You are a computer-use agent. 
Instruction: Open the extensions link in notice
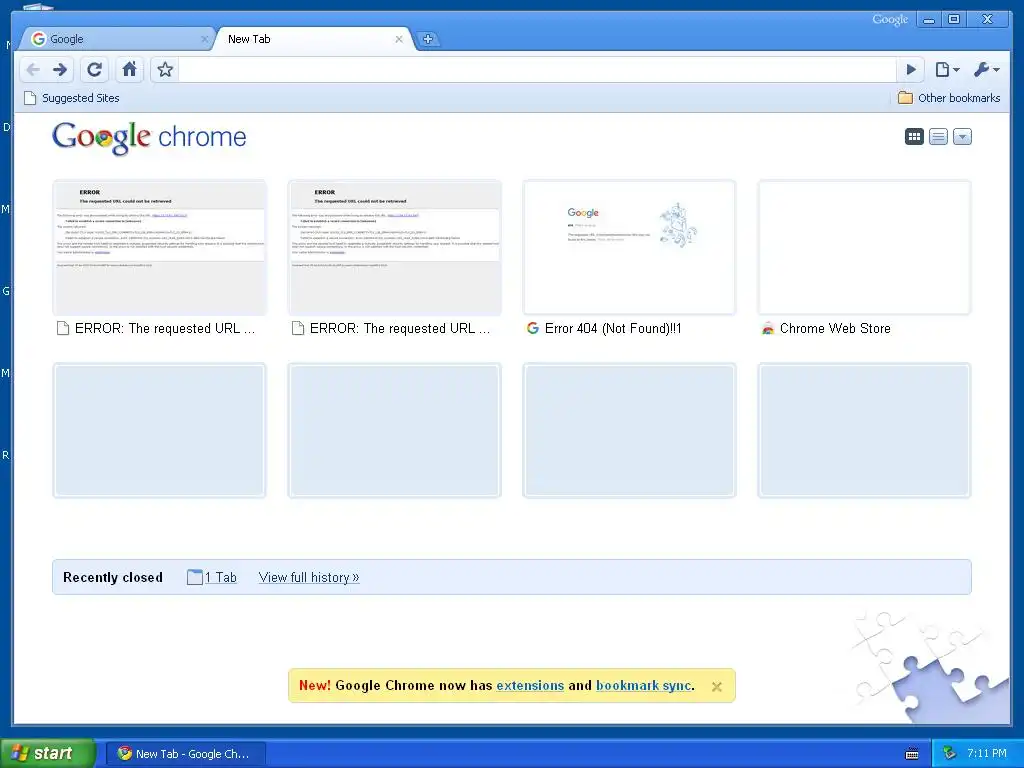[x=530, y=686]
